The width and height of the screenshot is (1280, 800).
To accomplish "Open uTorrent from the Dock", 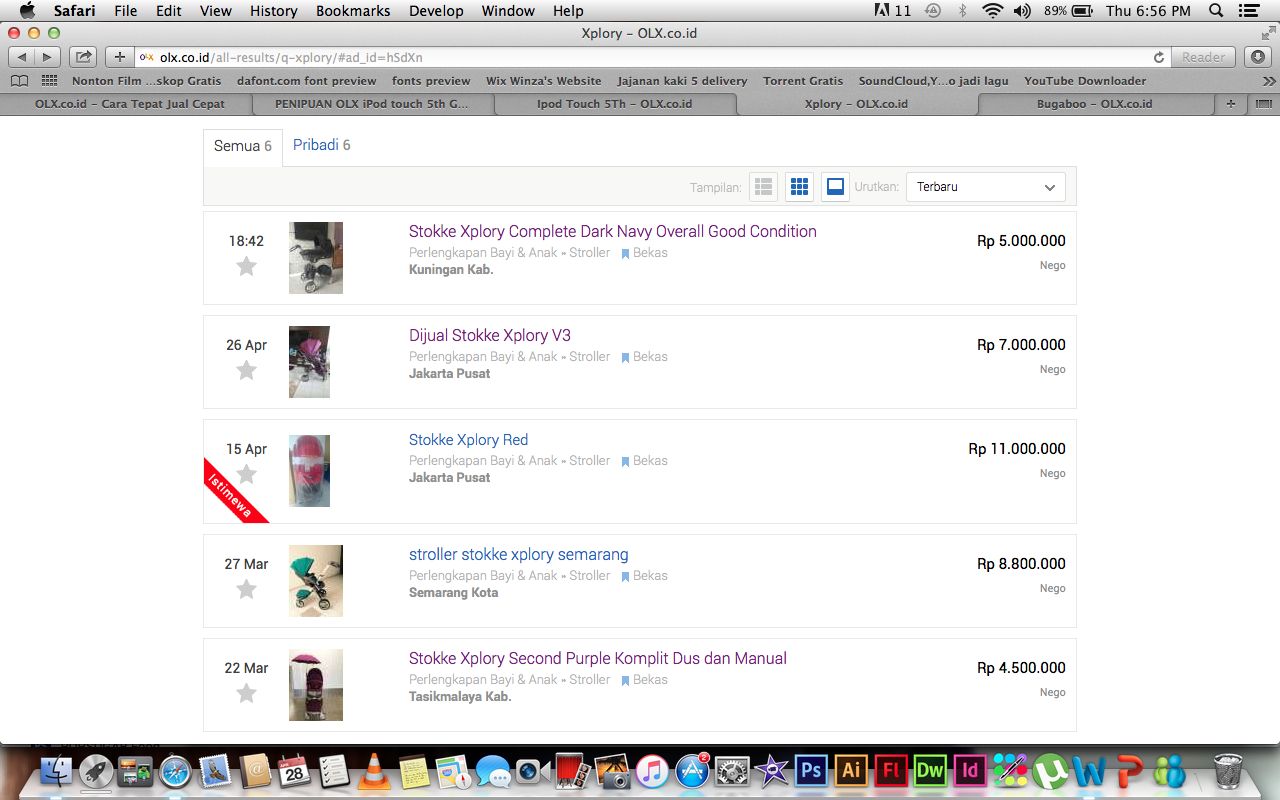I will pos(1050,771).
